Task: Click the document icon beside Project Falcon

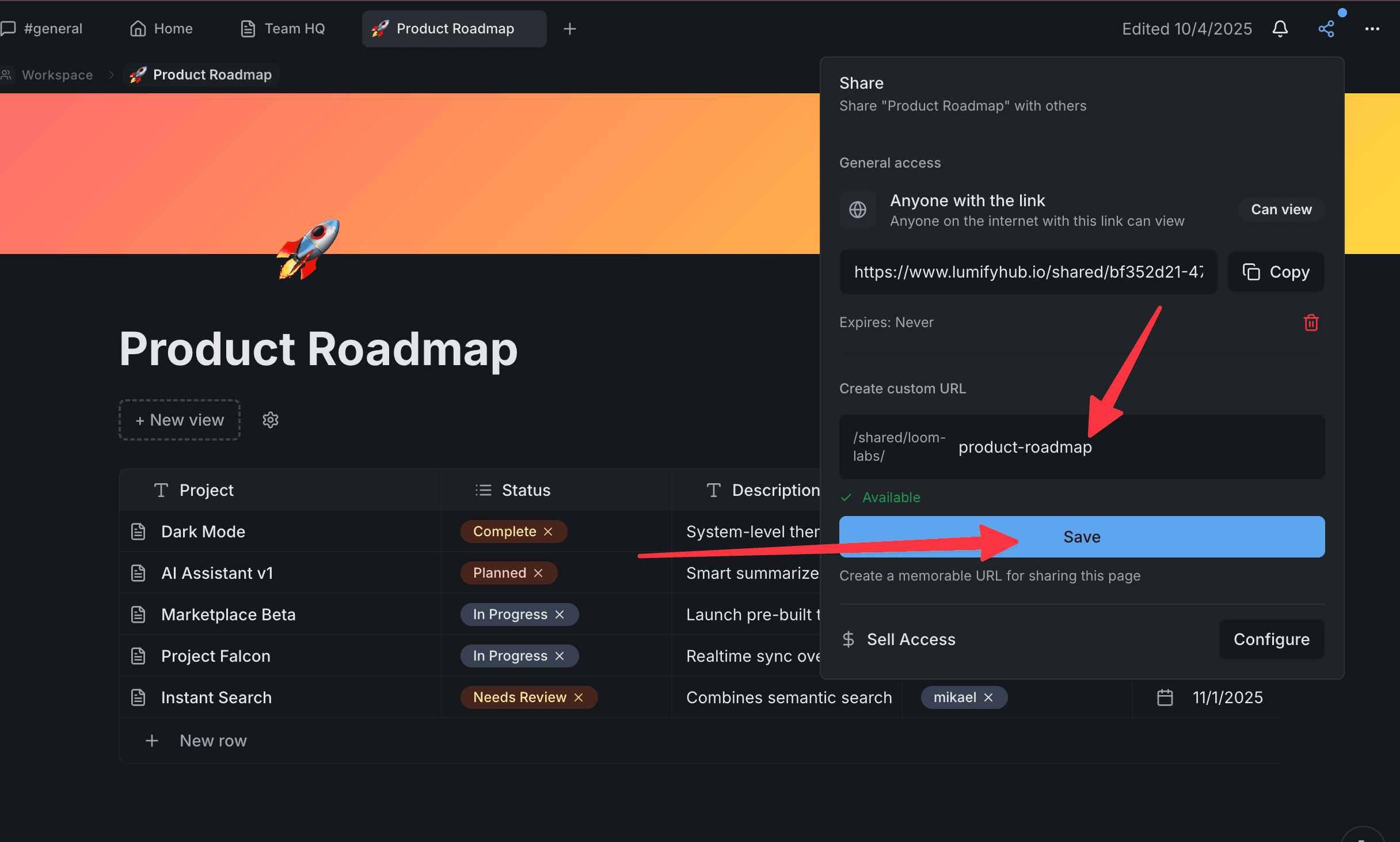Action: [x=138, y=655]
